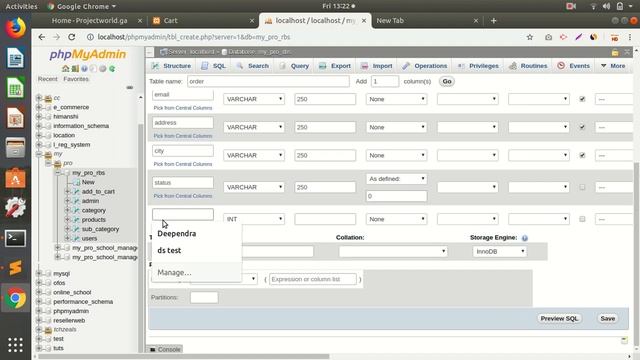Screen dimensions: 640x360
Task: Click default value field showing 0
Action: [x=396, y=196]
